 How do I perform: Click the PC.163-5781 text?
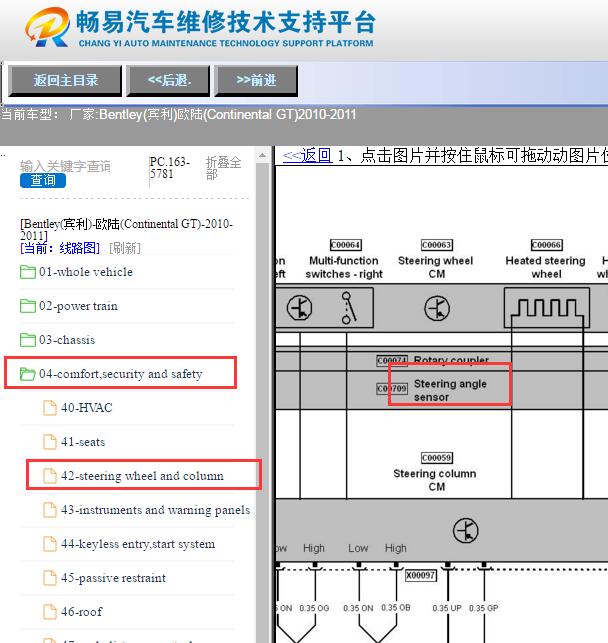169,168
